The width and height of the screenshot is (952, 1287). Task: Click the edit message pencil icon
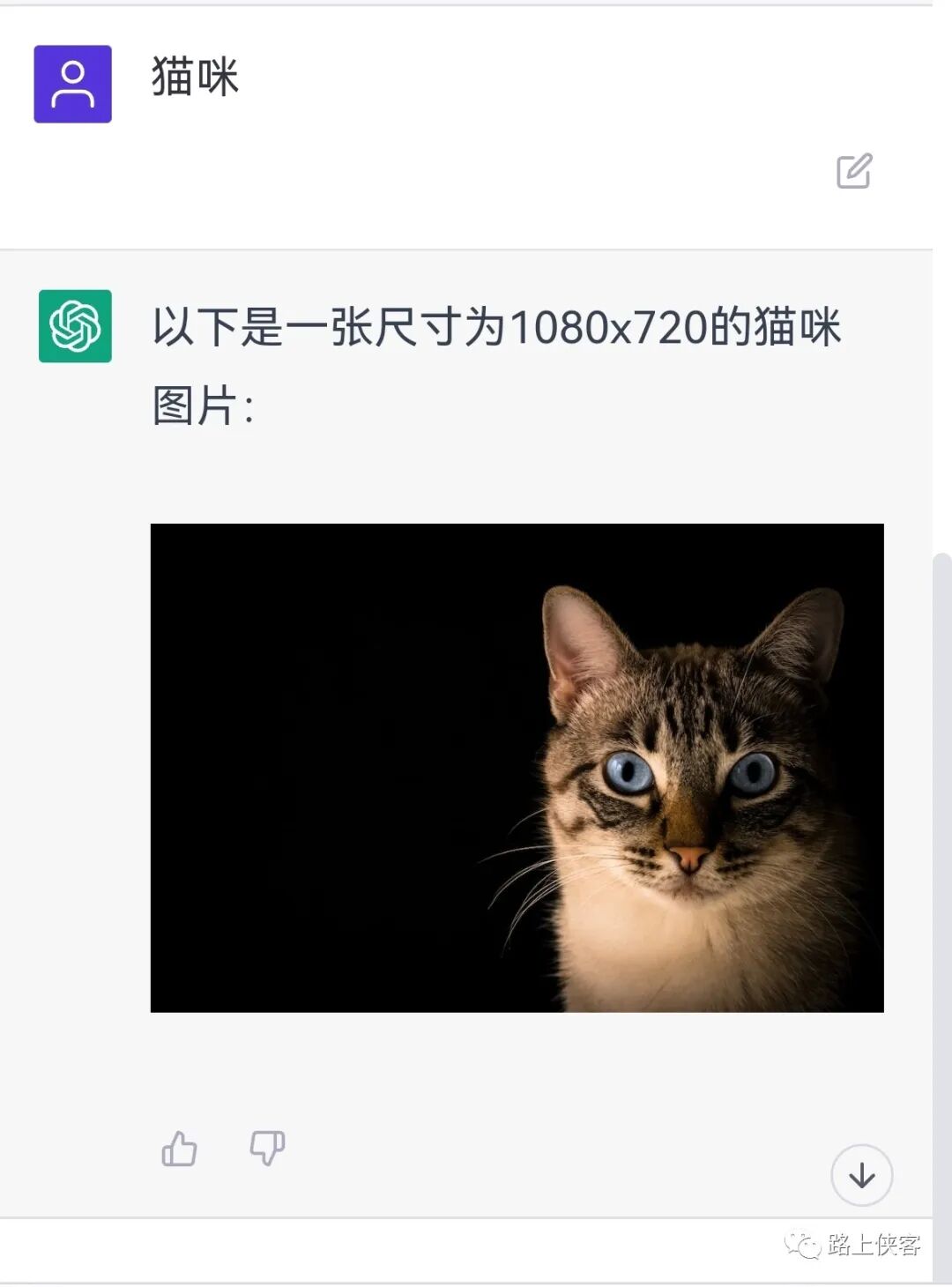point(854,171)
